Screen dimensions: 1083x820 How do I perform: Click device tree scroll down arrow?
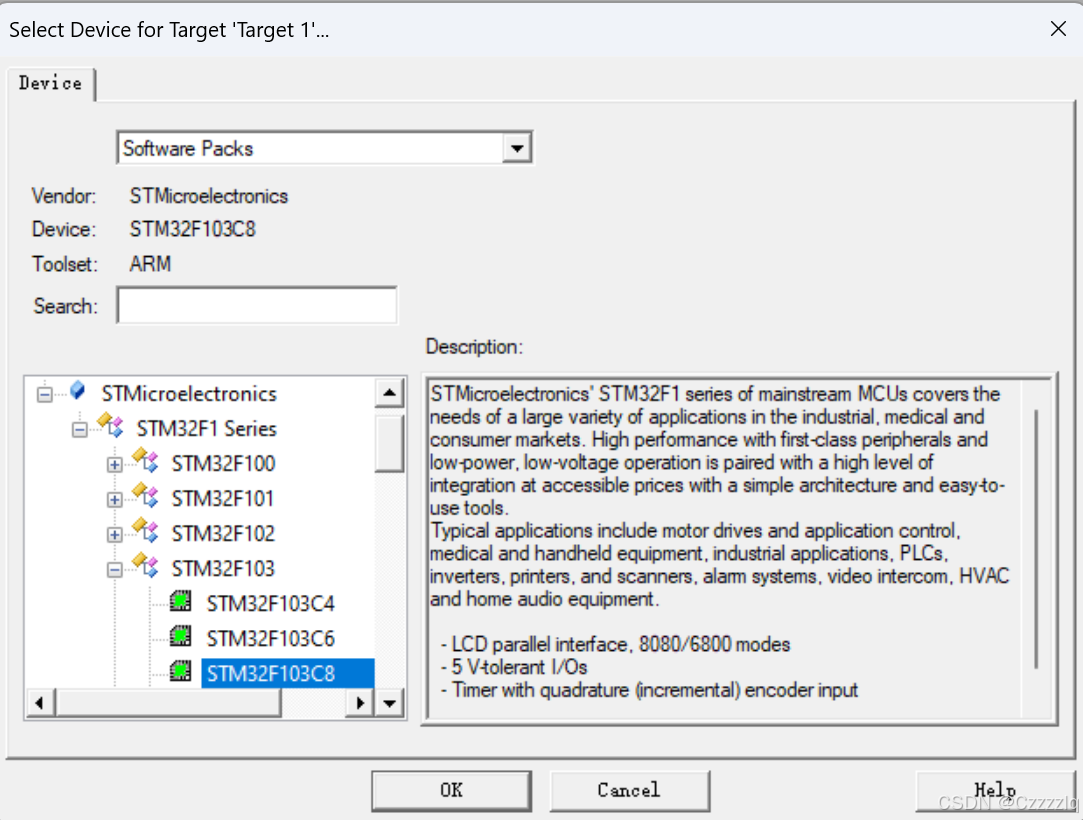[390, 703]
